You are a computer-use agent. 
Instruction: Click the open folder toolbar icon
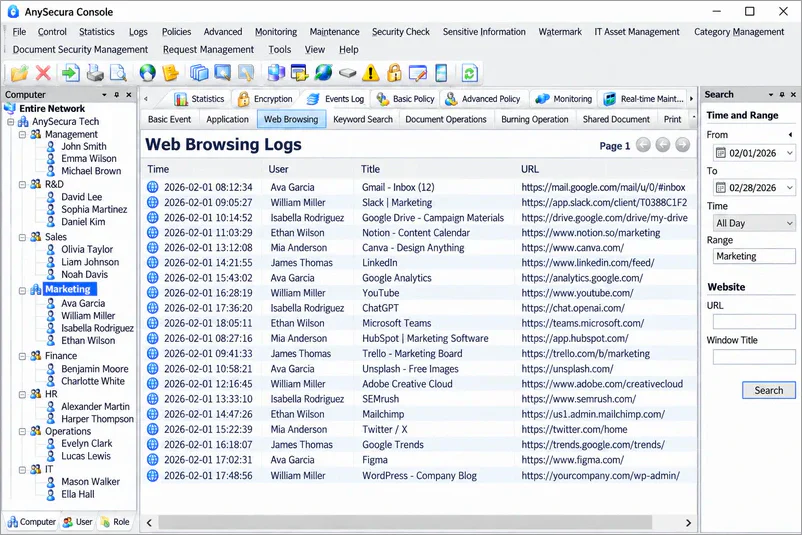[x=19, y=73]
